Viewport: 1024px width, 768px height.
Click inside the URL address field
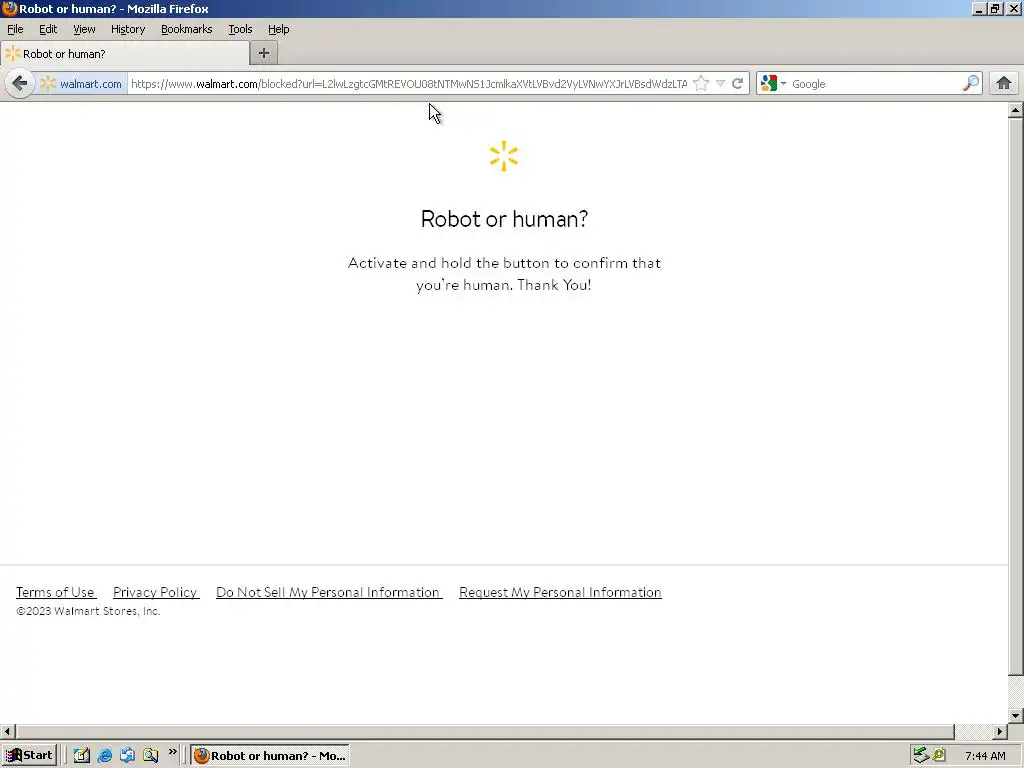409,84
